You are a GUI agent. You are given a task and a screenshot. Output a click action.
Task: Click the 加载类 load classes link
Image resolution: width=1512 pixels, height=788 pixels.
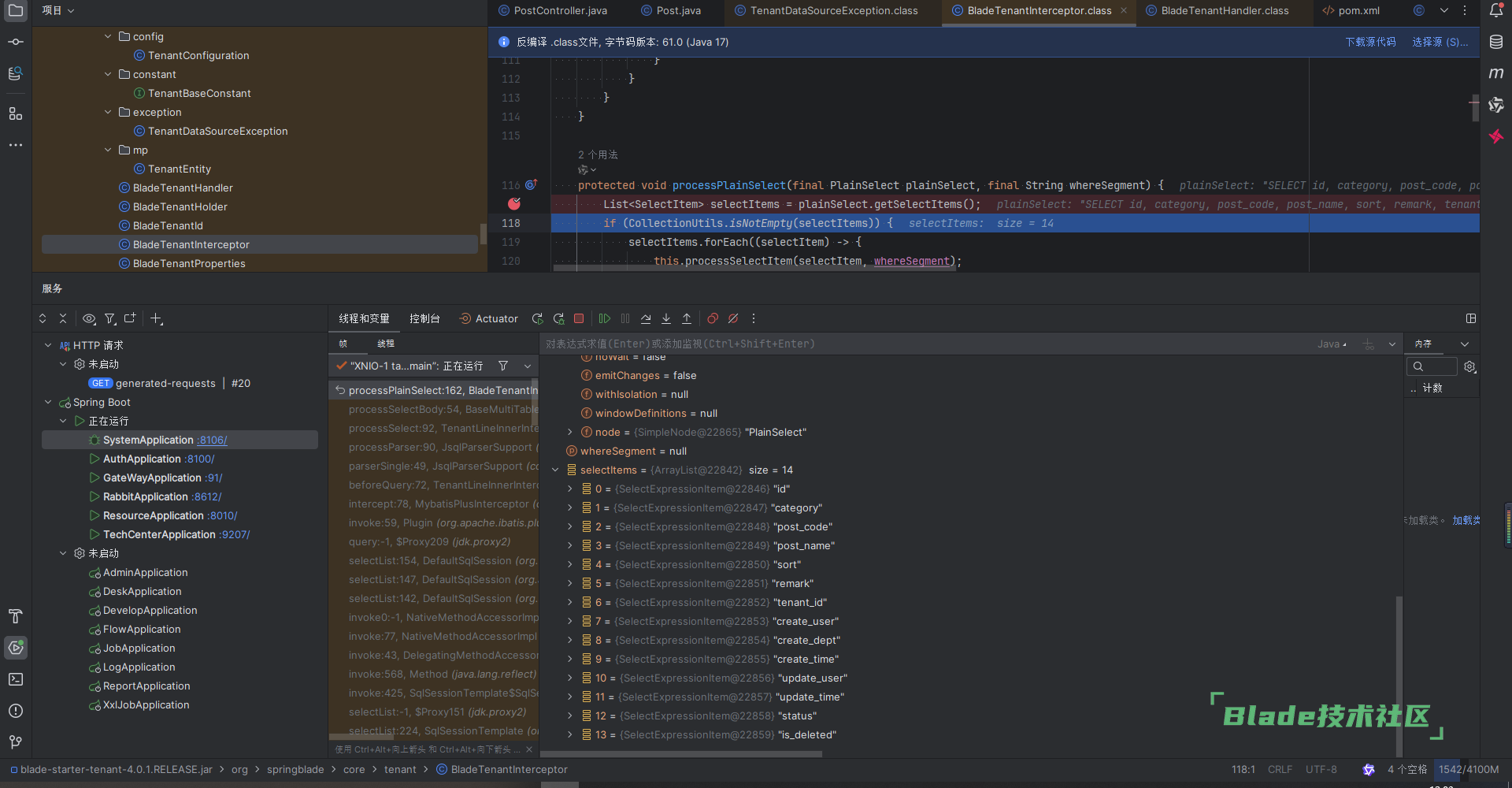point(1466,520)
